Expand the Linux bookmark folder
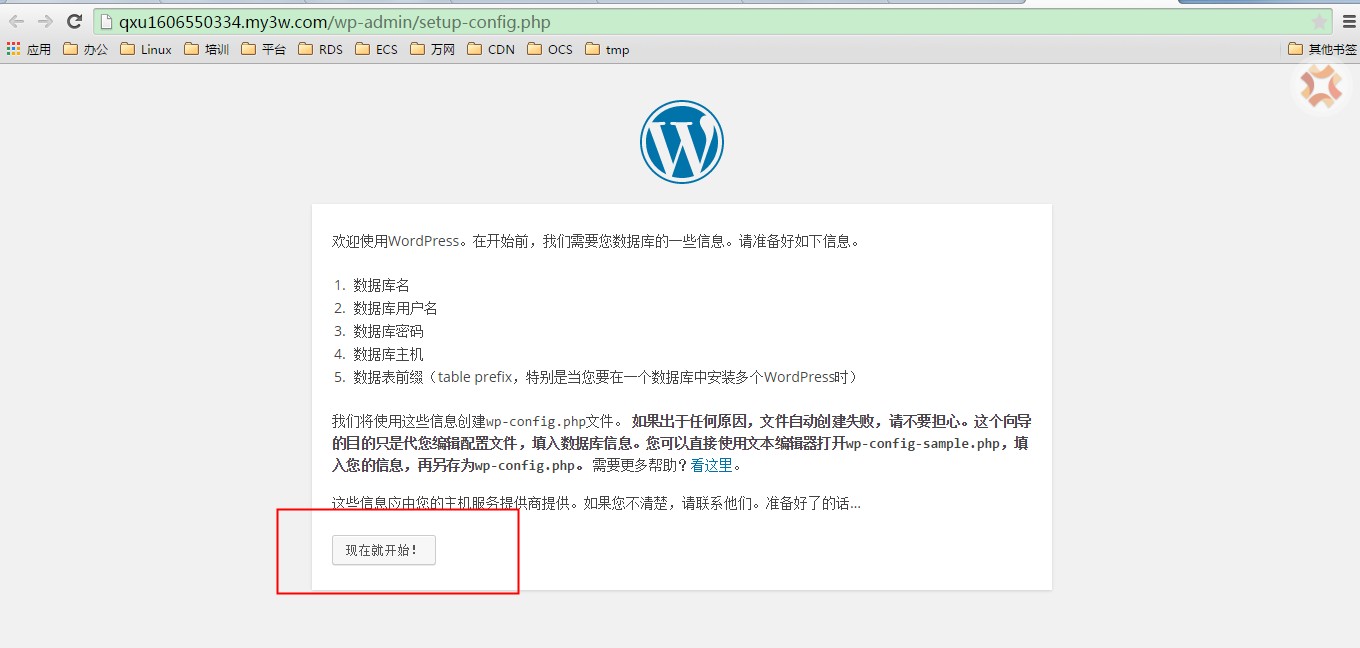1360x648 pixels. tap(146, 49)
